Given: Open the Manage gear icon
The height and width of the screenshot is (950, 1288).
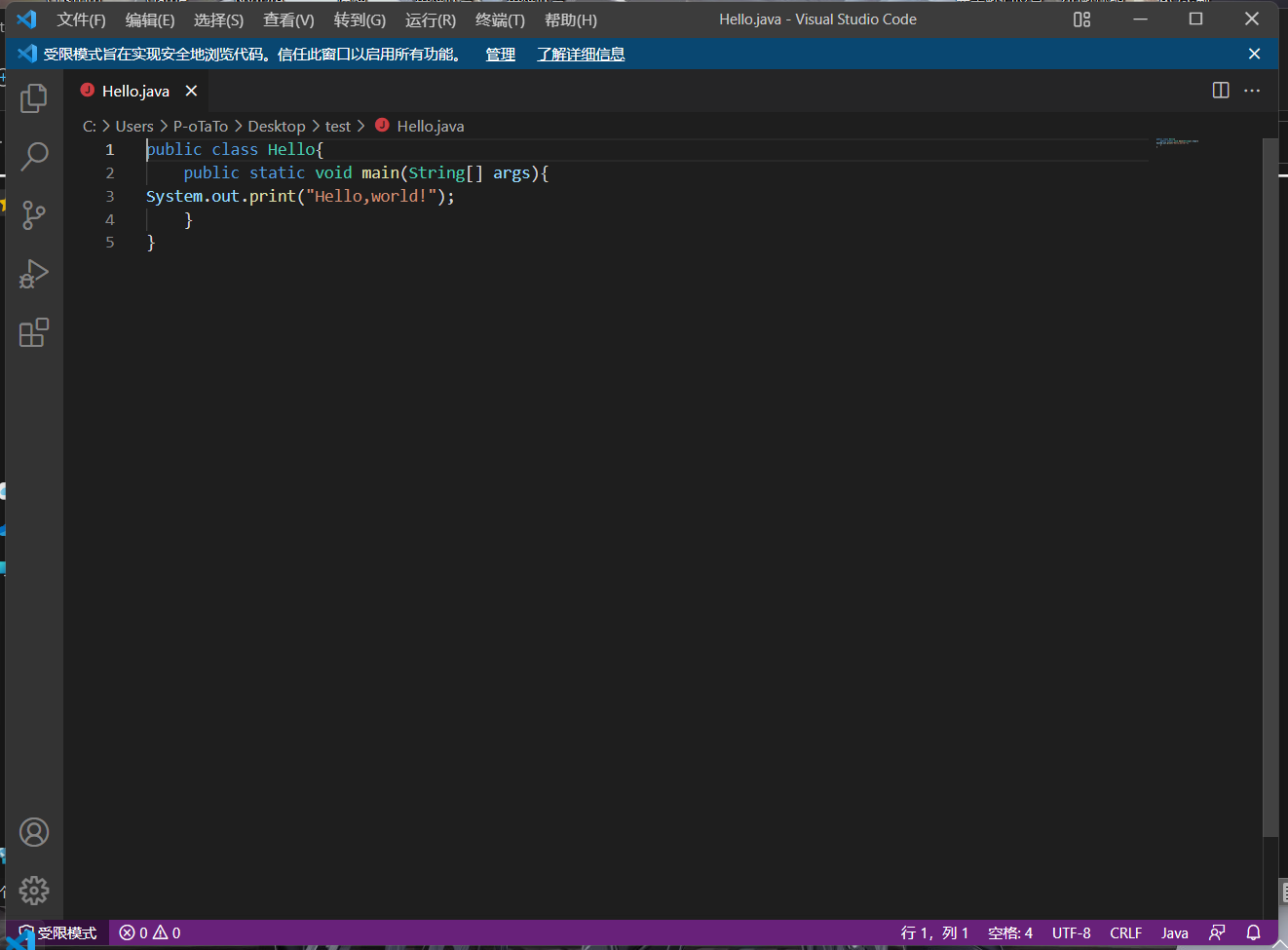Looking at the screenshot, I should click(x=34, y=890).
